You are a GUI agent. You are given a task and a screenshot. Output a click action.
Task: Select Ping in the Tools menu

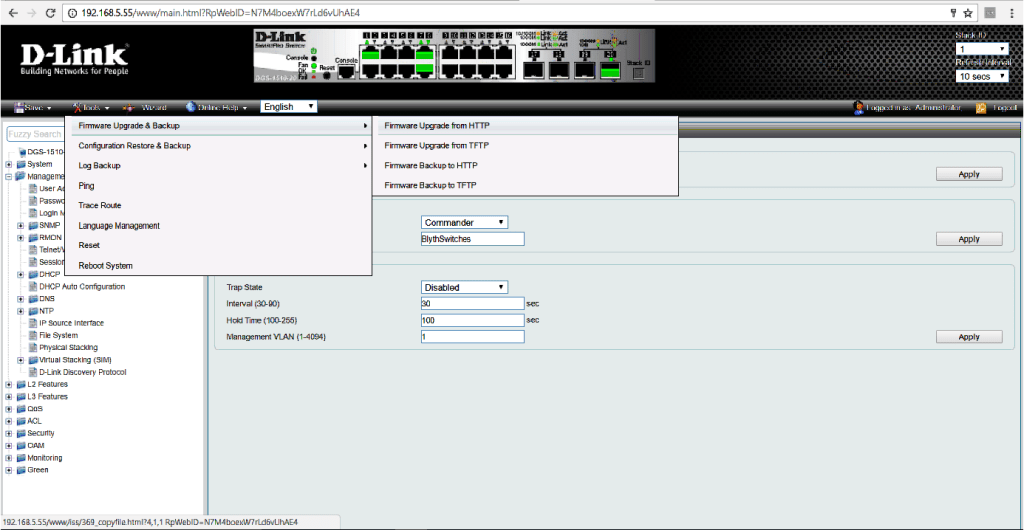coord(86,186)
